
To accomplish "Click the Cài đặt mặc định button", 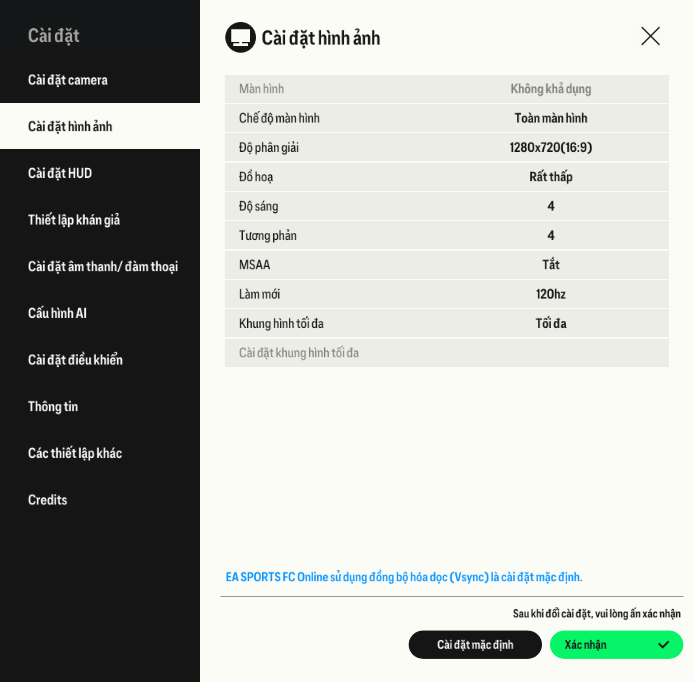I will pyautogui.click(x=475, y=645).
